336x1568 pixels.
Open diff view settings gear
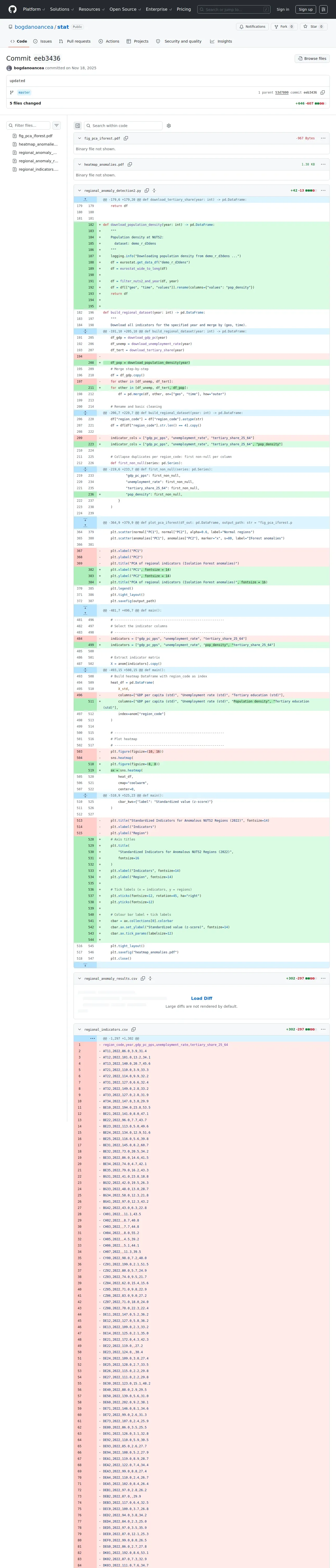pos(169,126)
